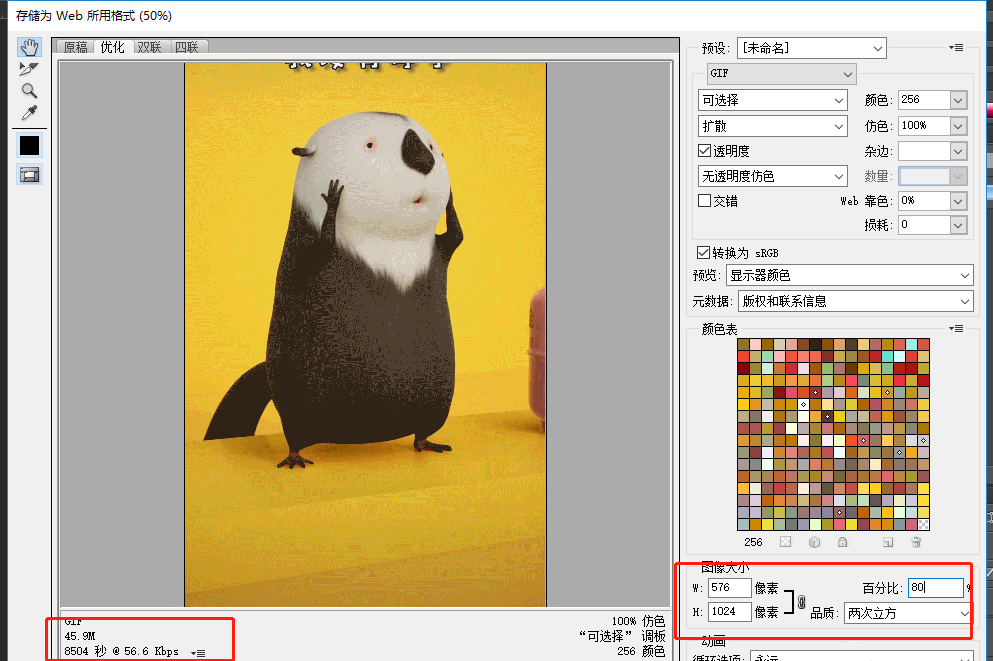Viewport: 993px width, 661px height.
Task: Open the 循环选项 dropdown
Action: point(861,656)
